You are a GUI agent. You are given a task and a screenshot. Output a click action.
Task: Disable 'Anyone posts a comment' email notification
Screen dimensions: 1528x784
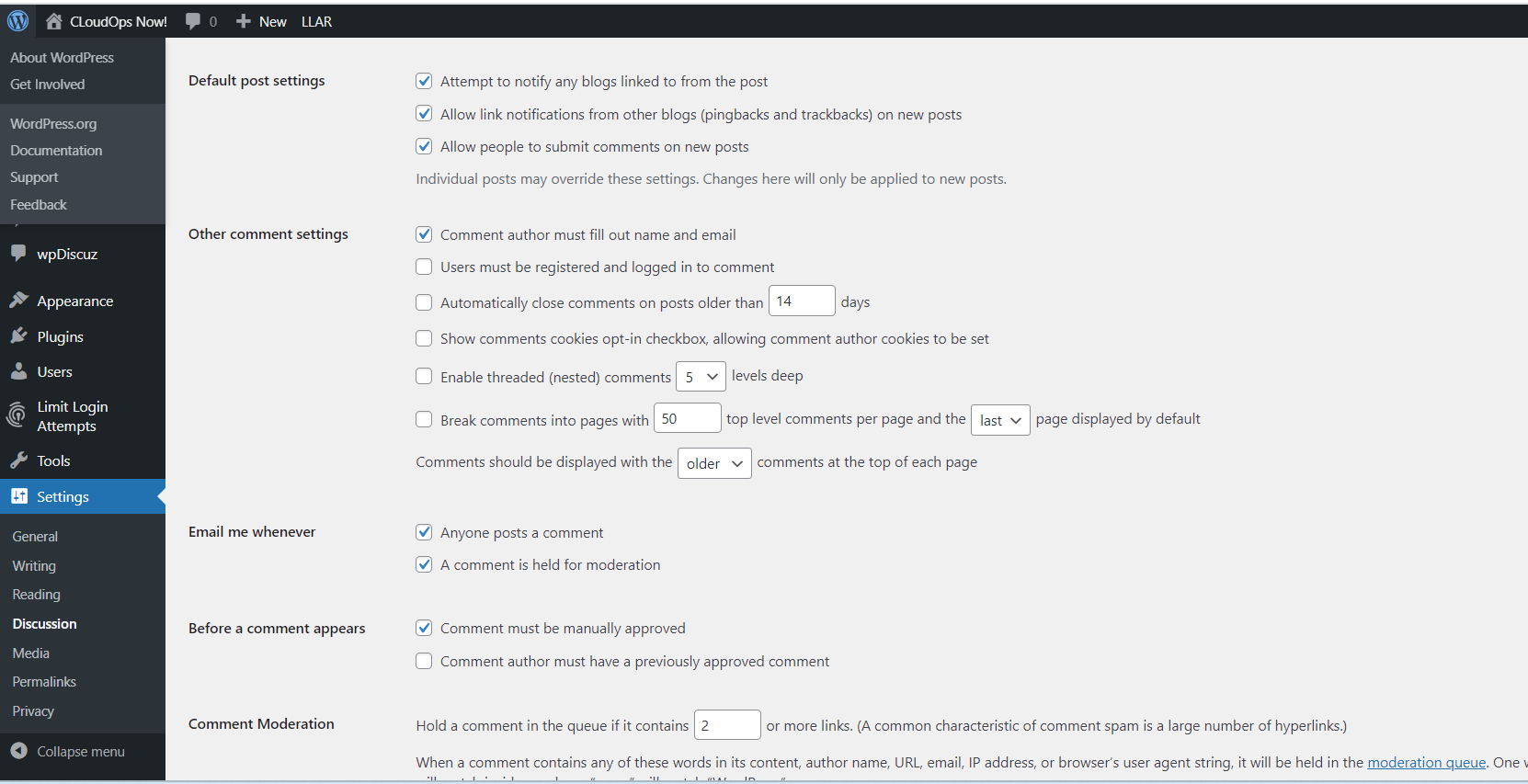coord(424,532)
